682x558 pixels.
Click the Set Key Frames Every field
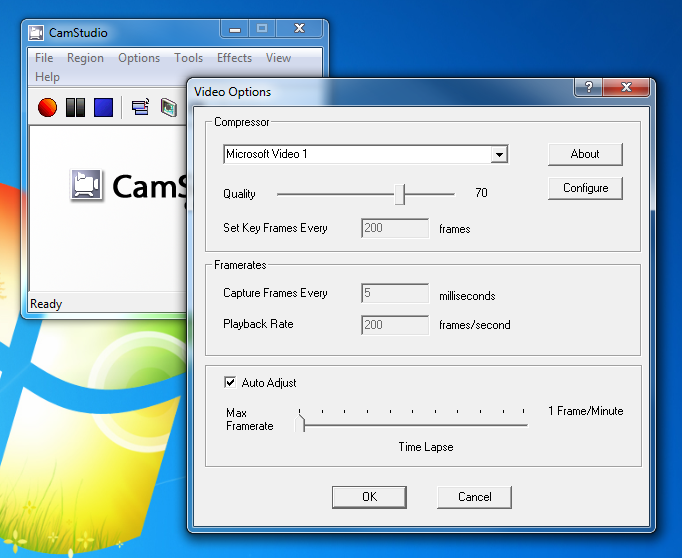tap(394, 228)
